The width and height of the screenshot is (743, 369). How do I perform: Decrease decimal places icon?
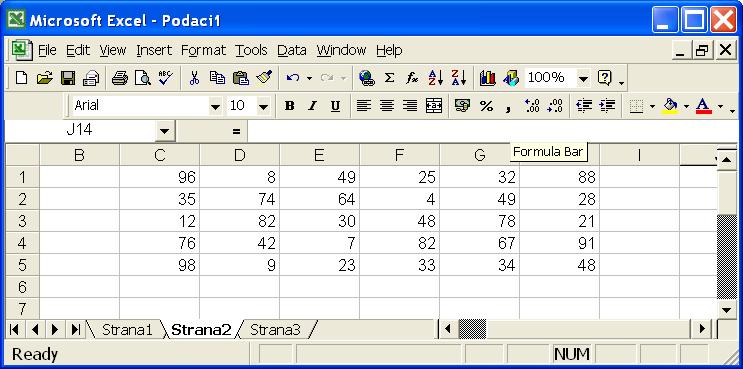tap(555, 106)
